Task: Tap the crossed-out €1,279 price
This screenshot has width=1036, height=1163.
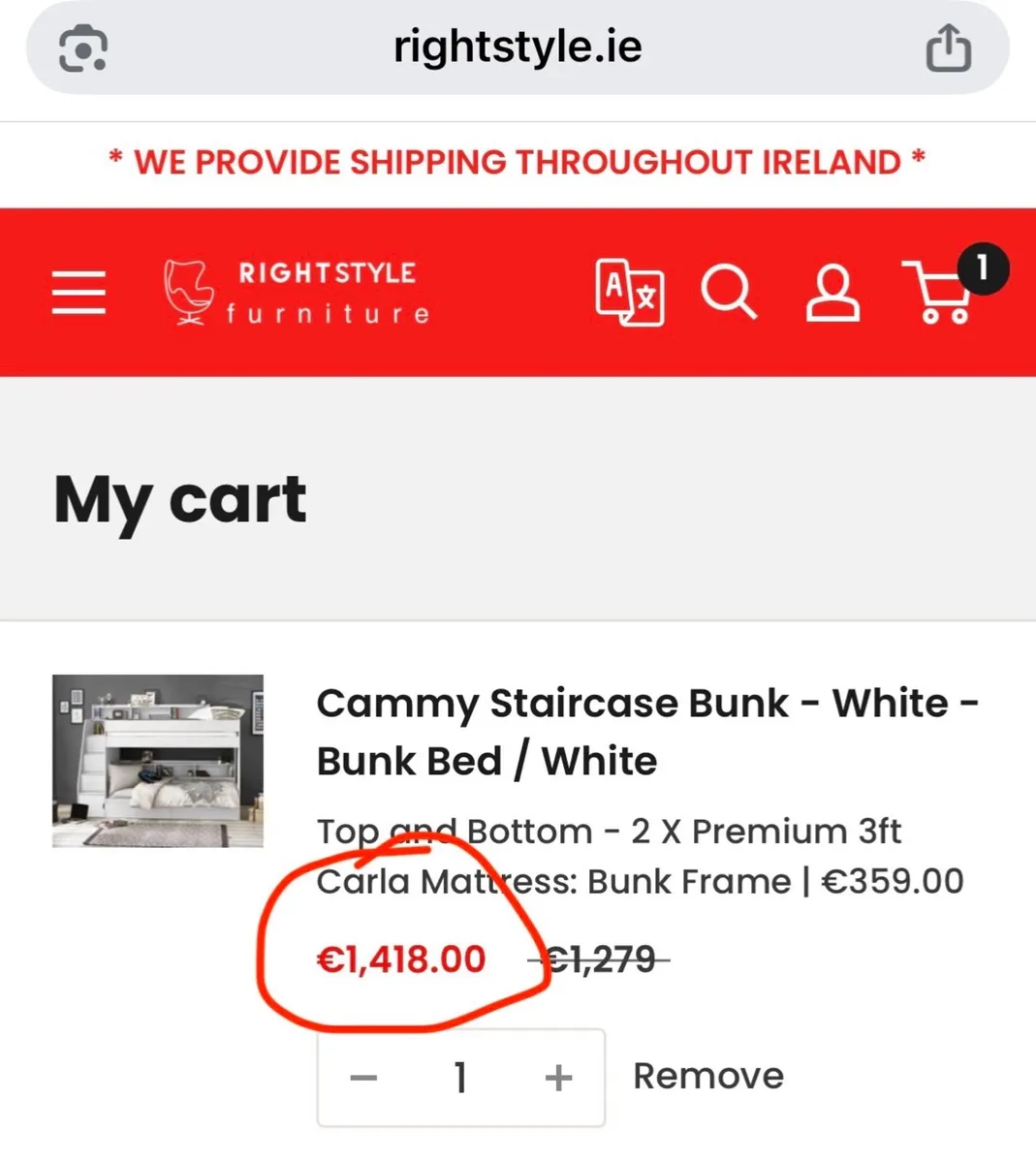Action: pos(599,959)
